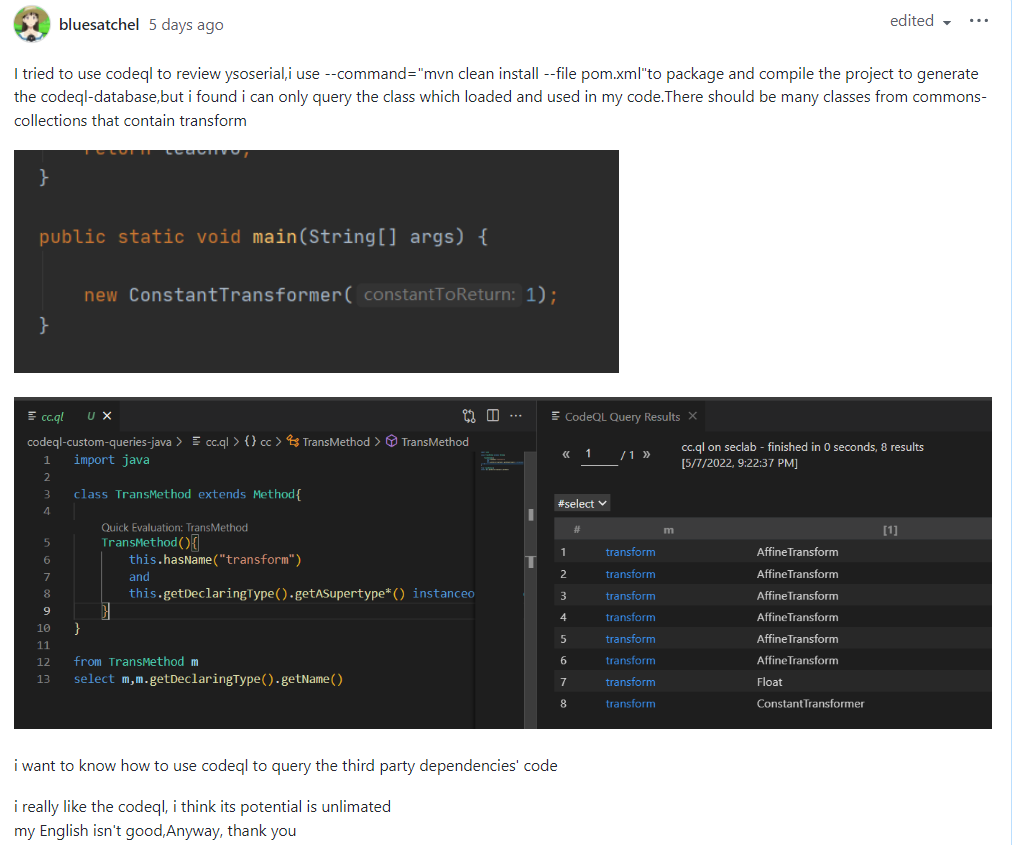Open transform link in the Float row
The height and width of the screenshot is (845, 1017).
point(630,682)
